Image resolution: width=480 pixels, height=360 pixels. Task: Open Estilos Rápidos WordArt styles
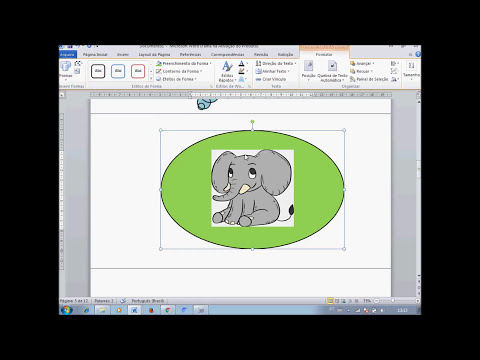click(227, 71)
